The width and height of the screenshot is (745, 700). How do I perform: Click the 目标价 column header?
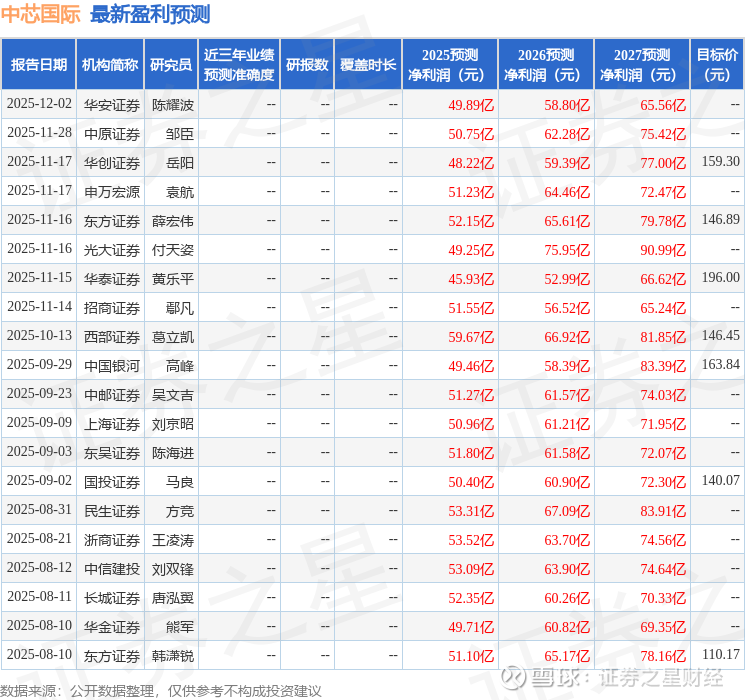[717, 65]
